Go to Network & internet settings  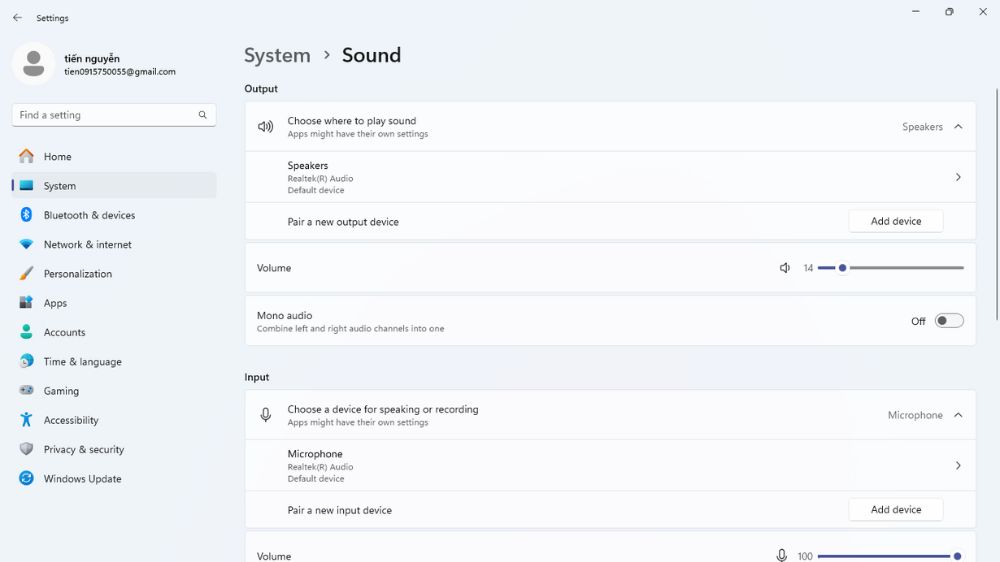(x=114, y=244)
